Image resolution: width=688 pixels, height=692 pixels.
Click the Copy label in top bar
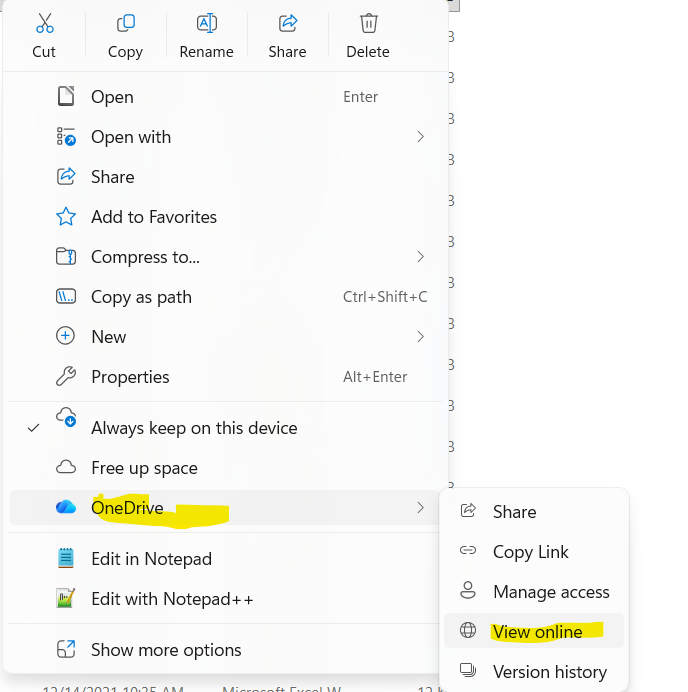pos(125,52)
